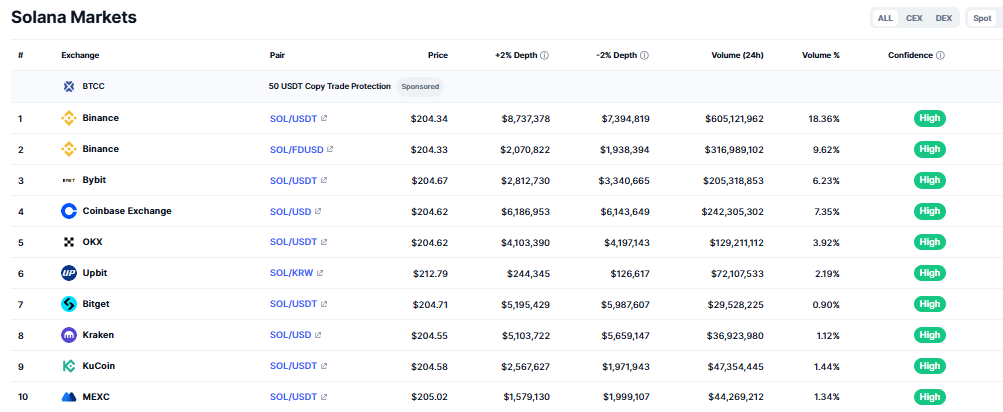Click the Confidence info icon
The image size is (1003, 412).
(x=940, y=55)
